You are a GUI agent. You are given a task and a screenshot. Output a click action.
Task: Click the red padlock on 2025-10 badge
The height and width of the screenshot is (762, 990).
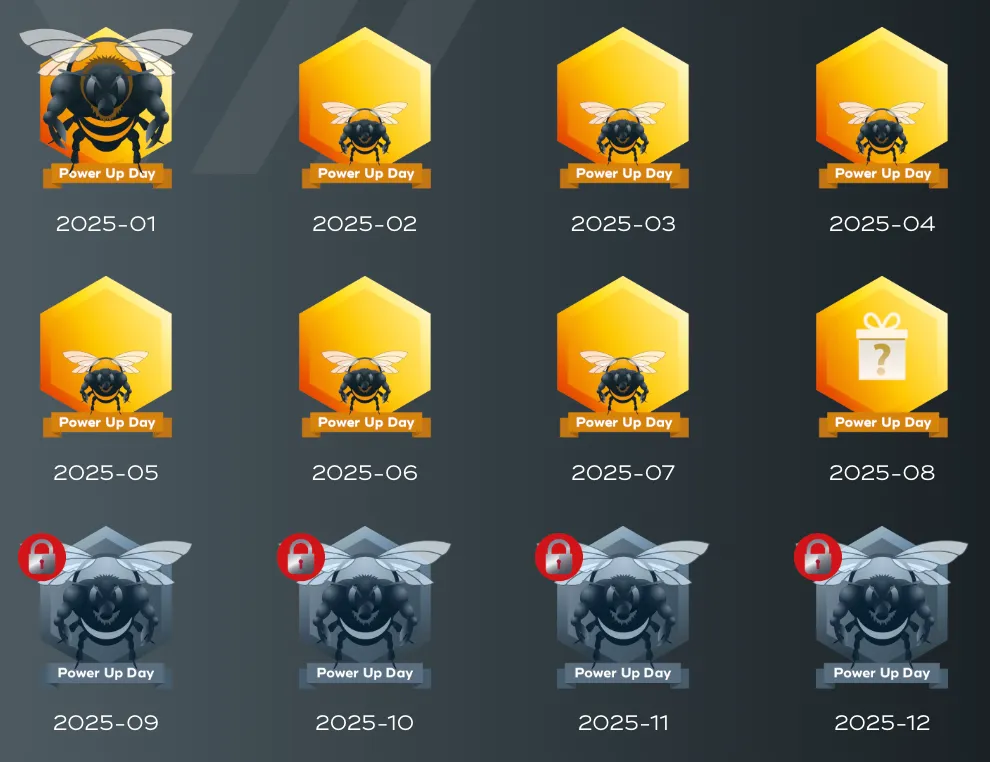tap(301, 557)
